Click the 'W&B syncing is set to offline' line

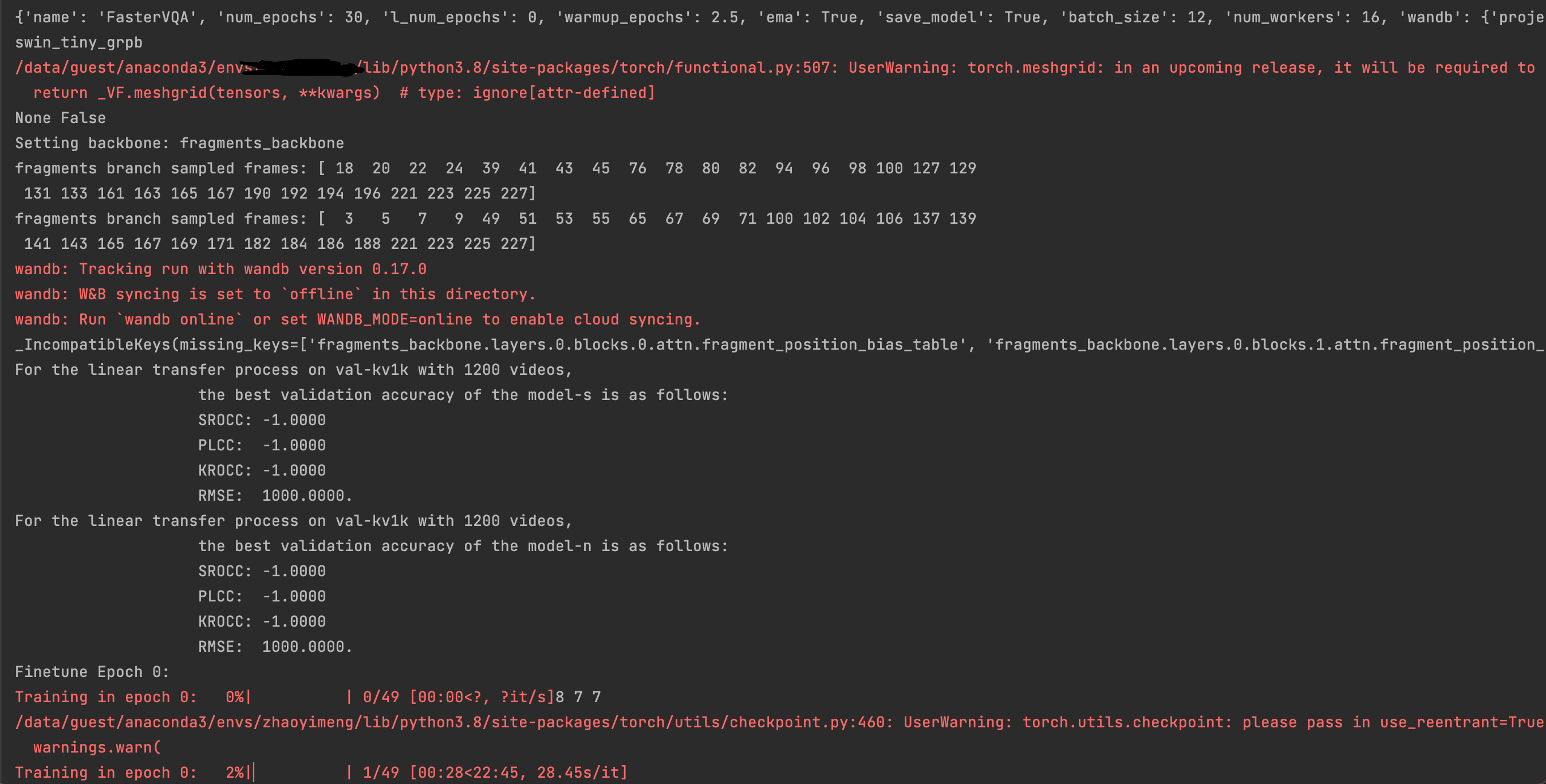point(275,295)
